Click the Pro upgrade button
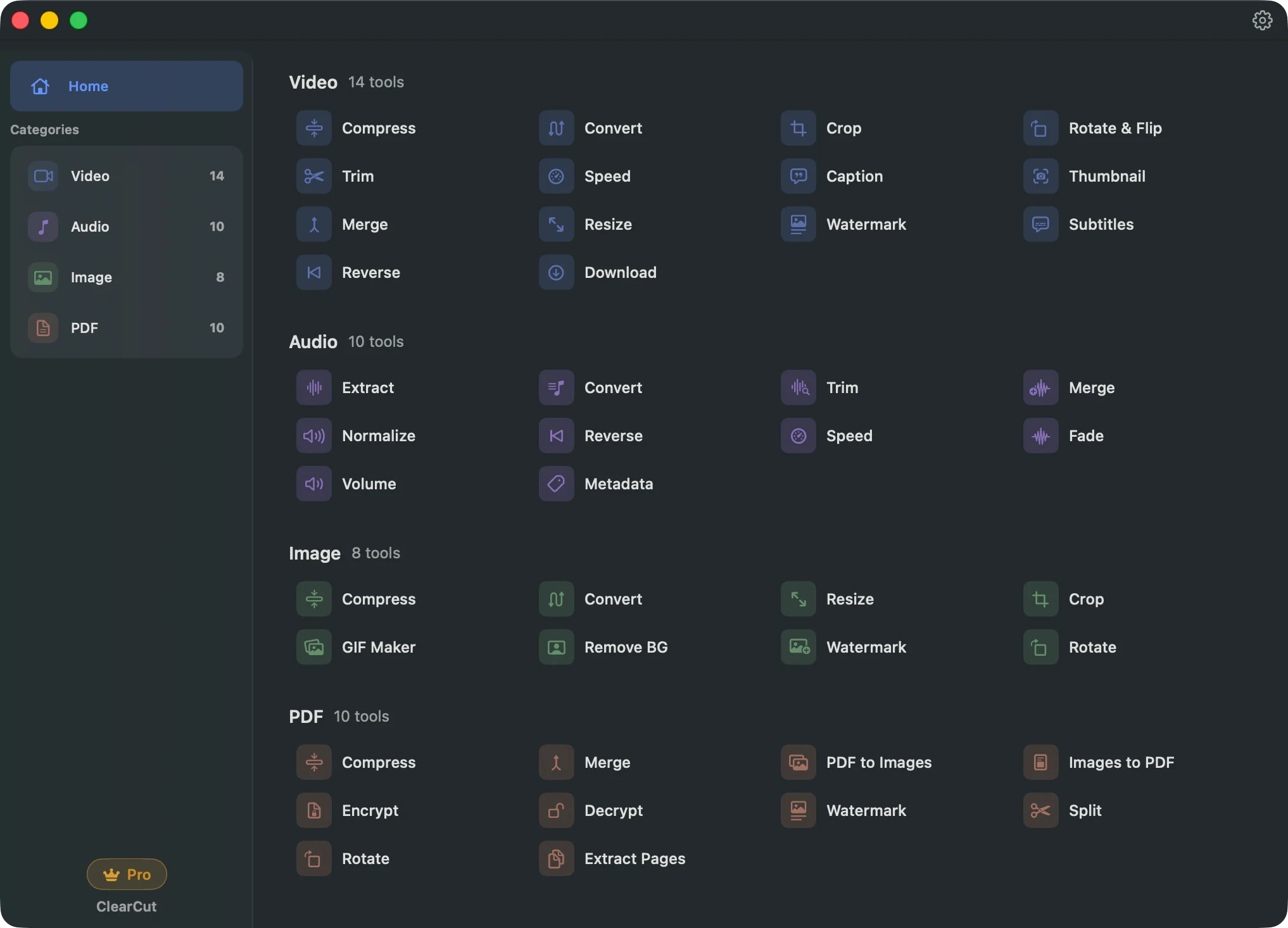Viewport: 1288px width, 928px height. click(x=126, y=874)
